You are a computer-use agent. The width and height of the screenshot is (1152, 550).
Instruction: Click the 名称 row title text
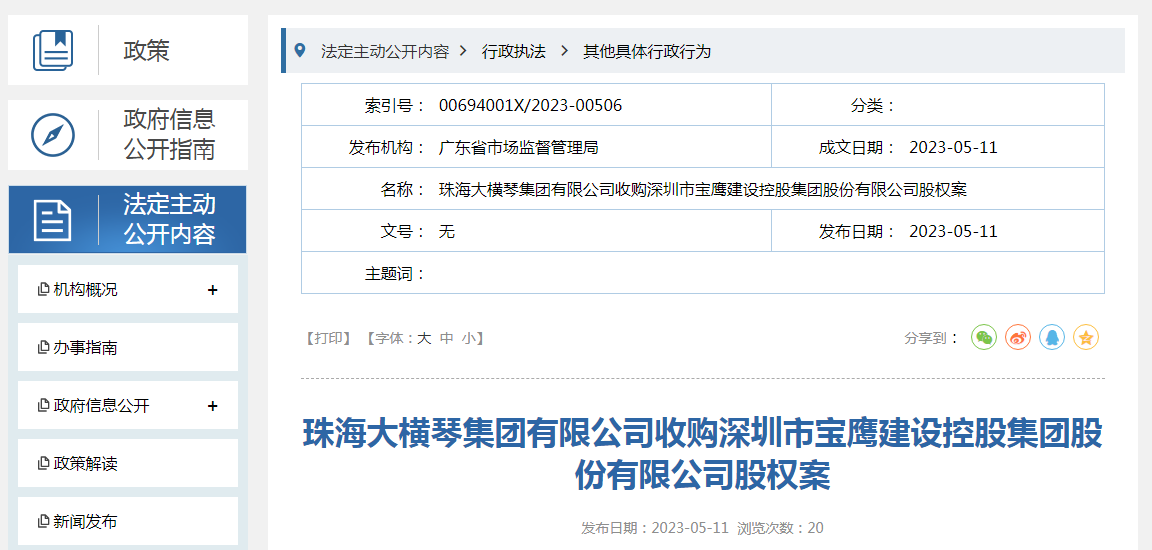702,189
